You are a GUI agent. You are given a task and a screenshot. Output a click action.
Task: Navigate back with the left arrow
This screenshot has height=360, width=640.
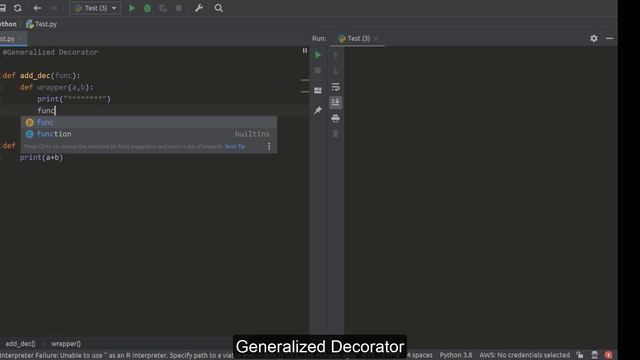(37, 8)
